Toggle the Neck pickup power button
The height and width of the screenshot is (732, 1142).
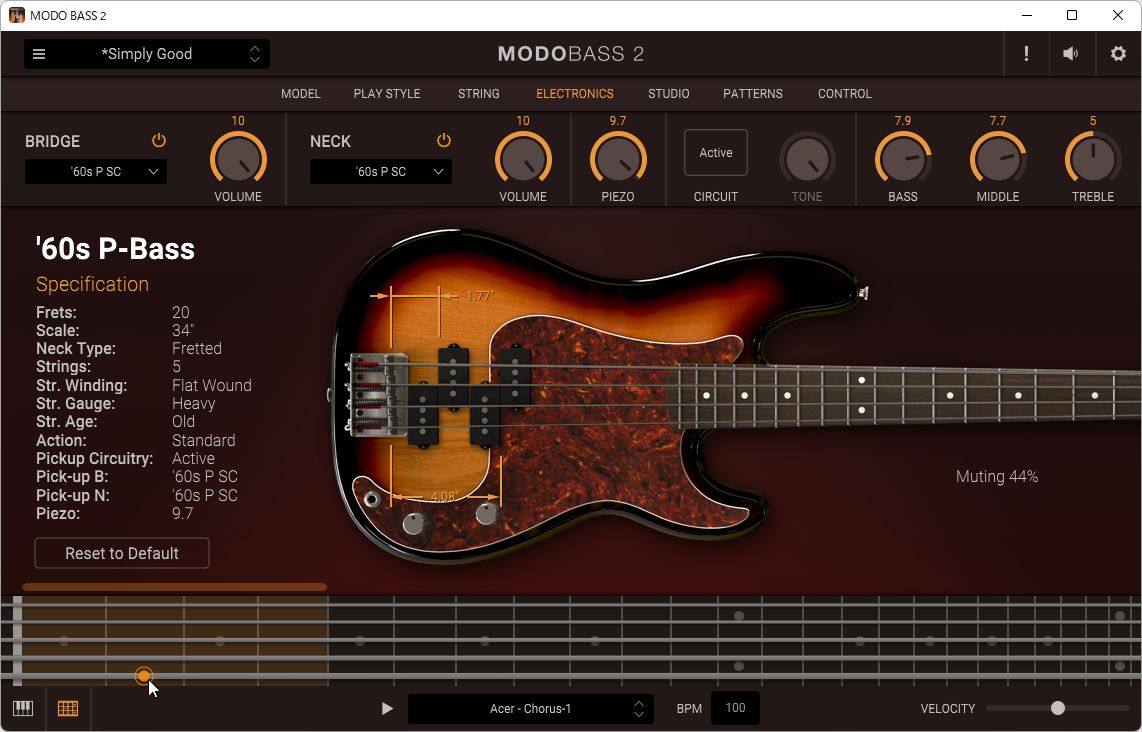coord(444,141)
